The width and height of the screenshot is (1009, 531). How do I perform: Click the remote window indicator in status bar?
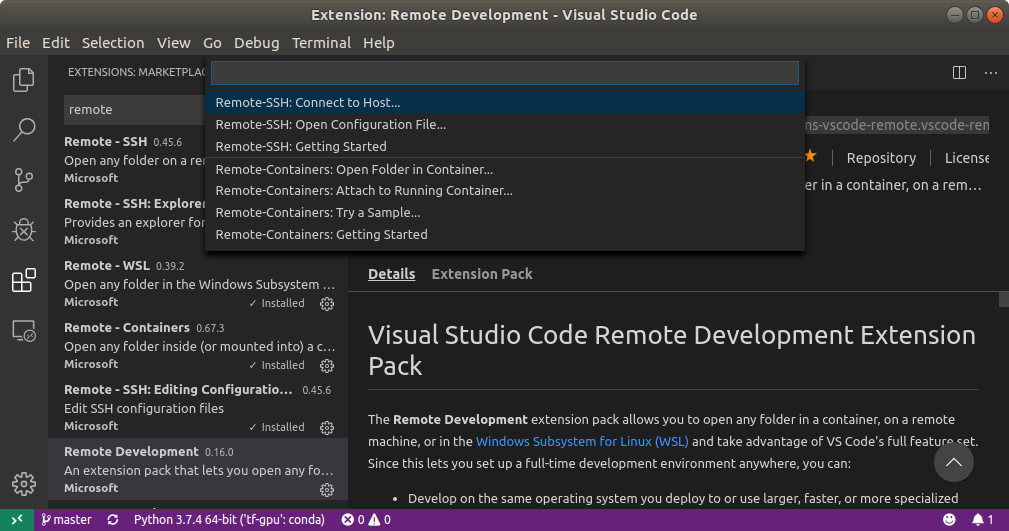(17, 519)
